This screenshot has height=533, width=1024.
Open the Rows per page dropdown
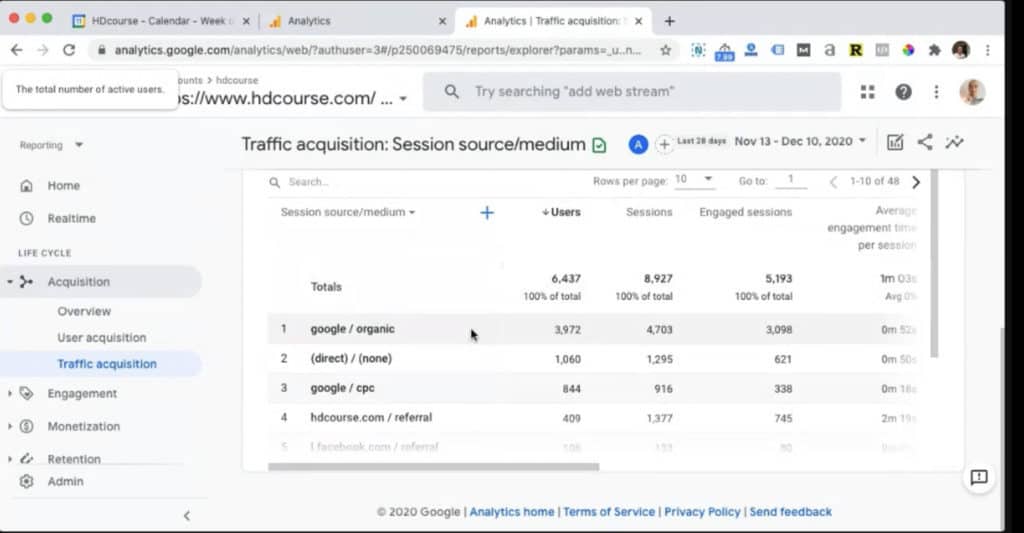694,180
